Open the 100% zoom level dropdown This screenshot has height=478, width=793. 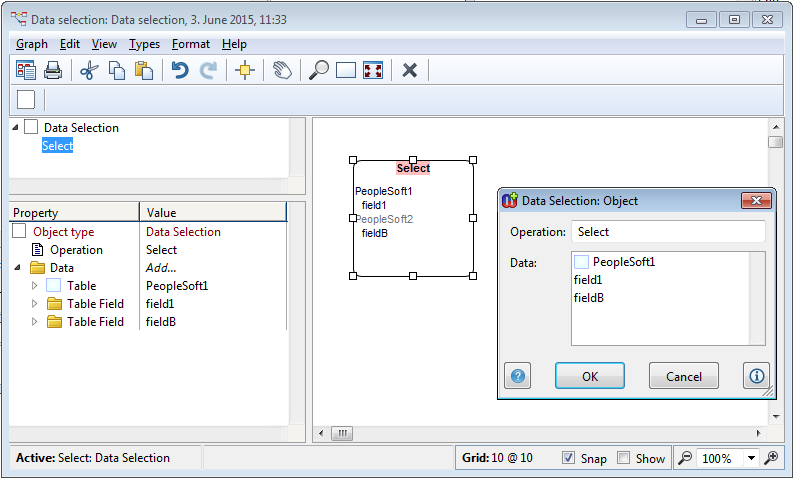point(751,458)
